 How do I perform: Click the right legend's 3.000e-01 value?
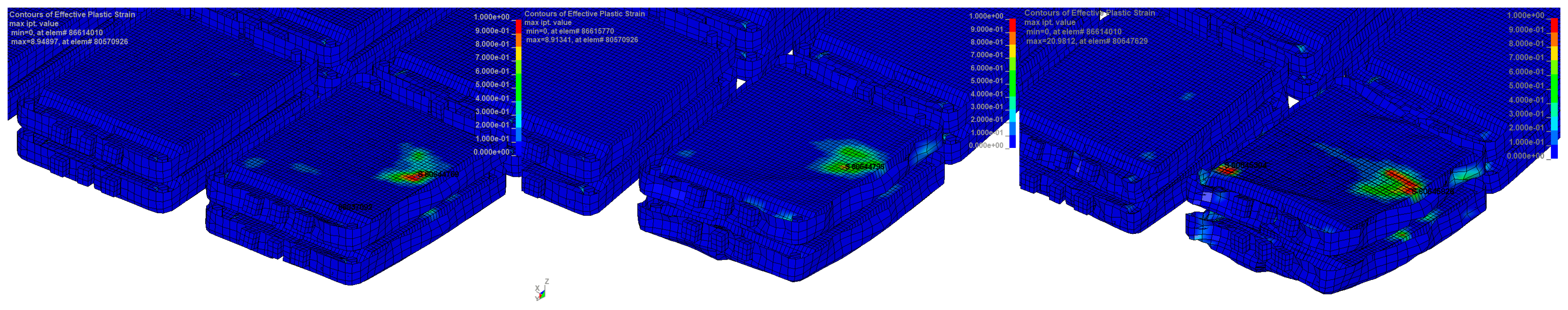[x=1526, y=114]
